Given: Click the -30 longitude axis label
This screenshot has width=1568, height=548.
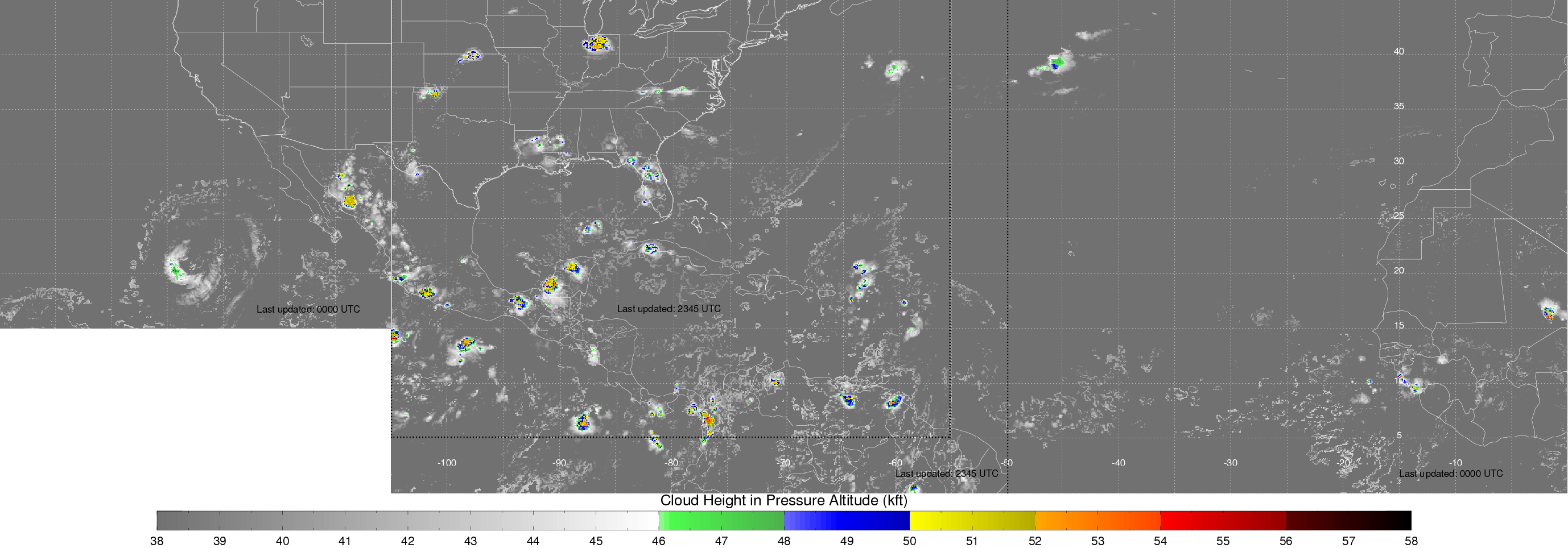Looking at the screenshot, I should point(1231,463).
